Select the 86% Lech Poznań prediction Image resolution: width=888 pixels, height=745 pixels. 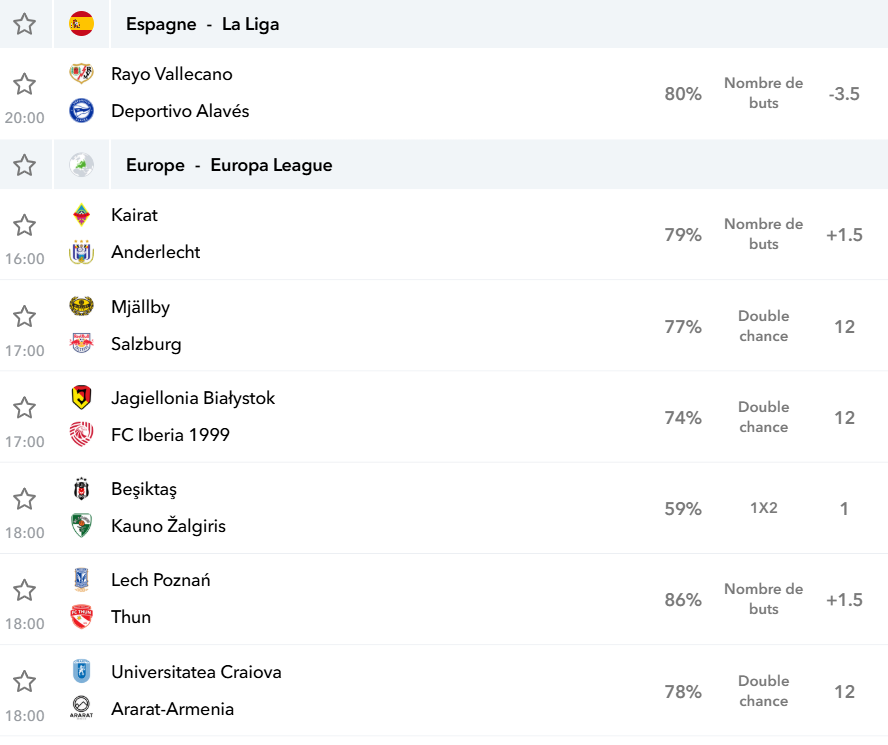click(x=683, y=599)
